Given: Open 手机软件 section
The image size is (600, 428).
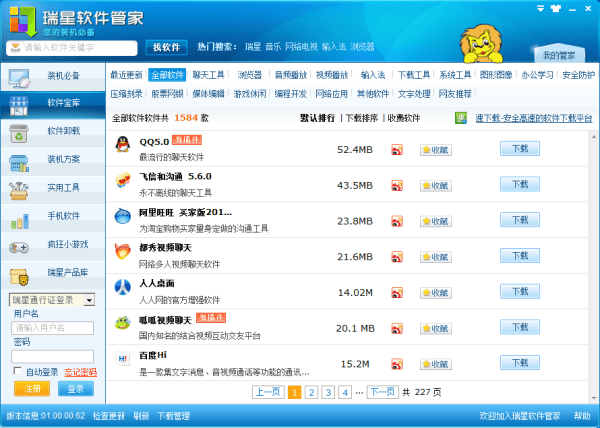Looking at the screenshot, I should tap(53, 217).
